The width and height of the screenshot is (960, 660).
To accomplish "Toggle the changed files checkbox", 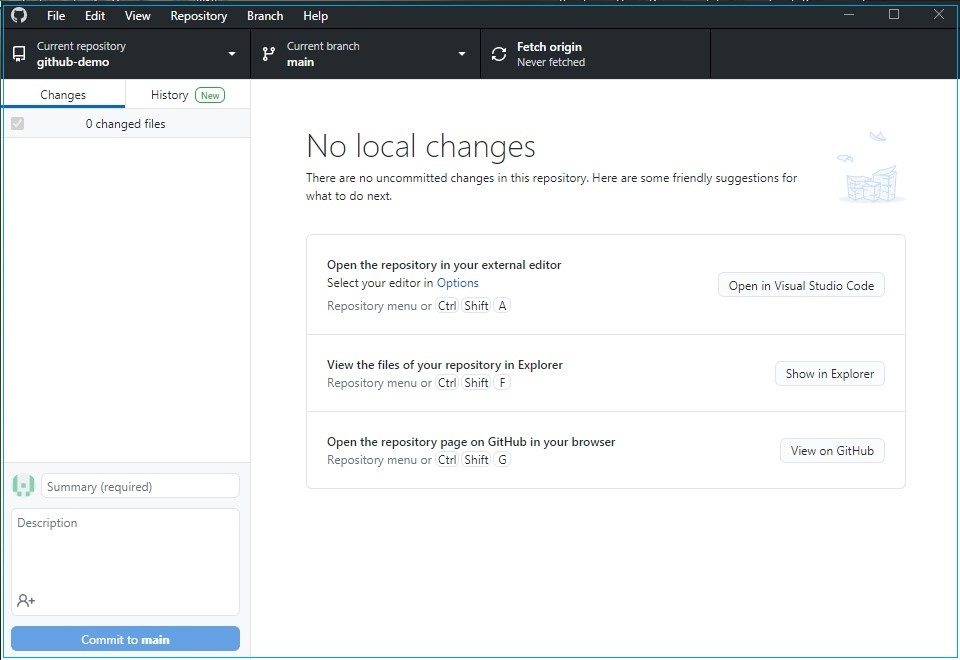I will click(x=18, y=124).
